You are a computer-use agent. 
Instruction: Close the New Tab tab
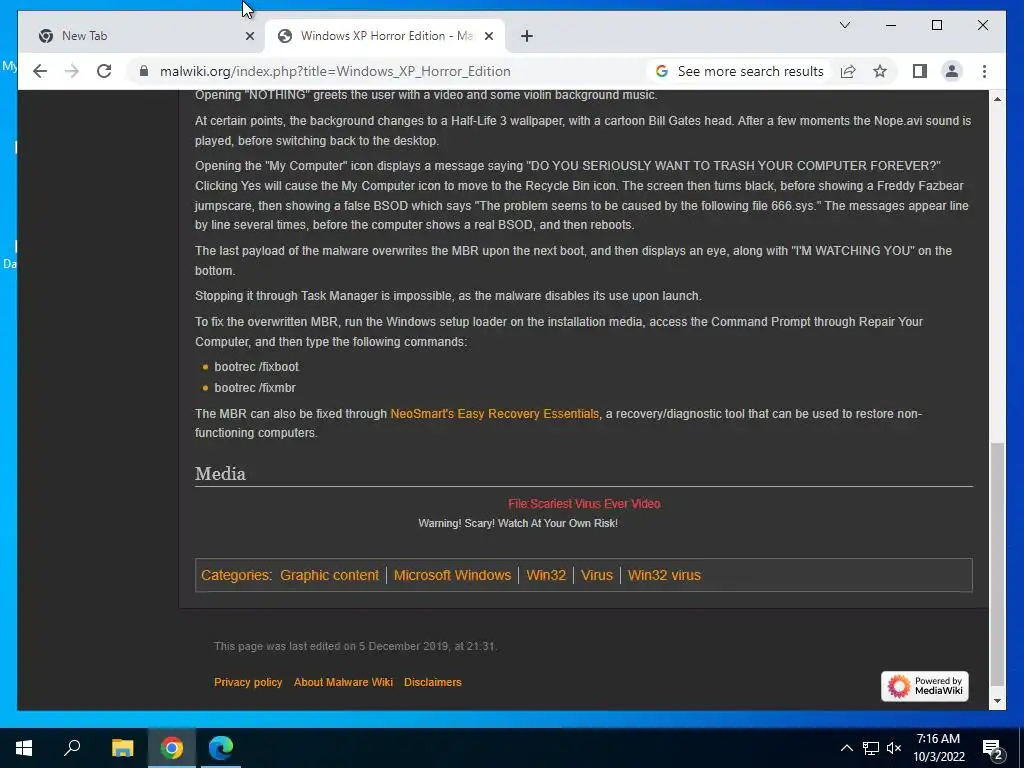[x=249, y=36]
